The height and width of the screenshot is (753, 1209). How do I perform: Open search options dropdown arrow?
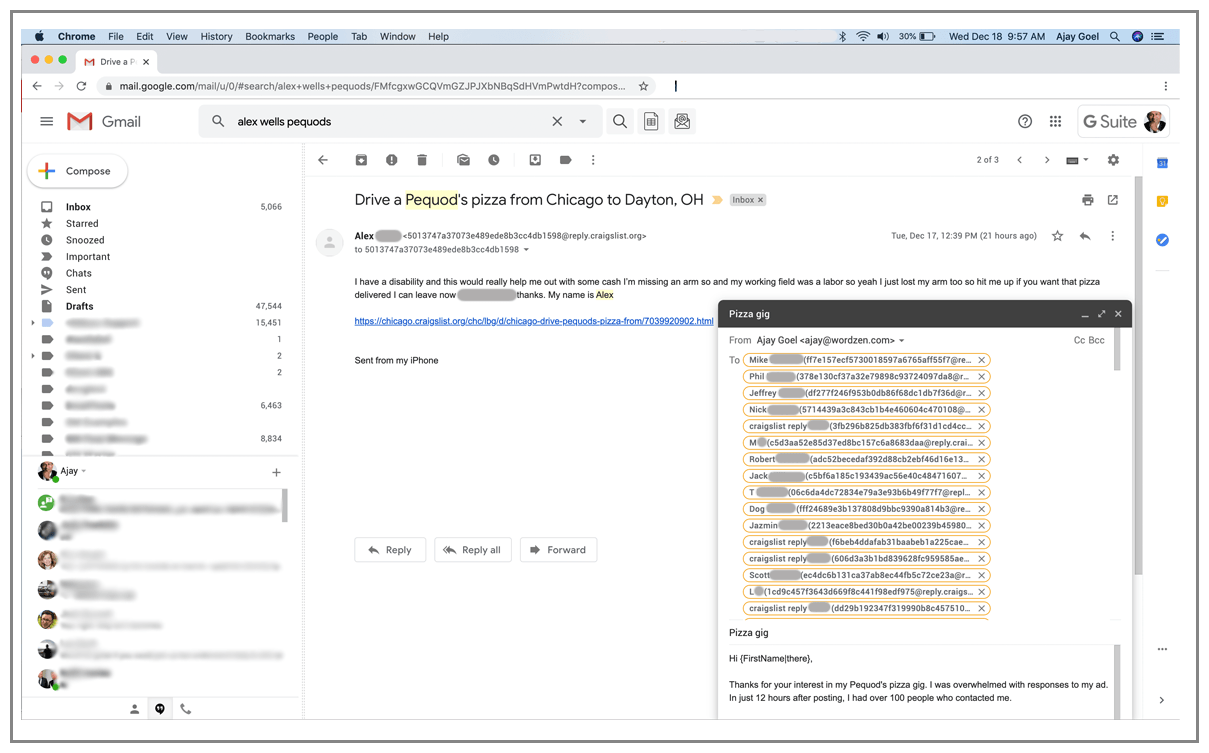583,121
